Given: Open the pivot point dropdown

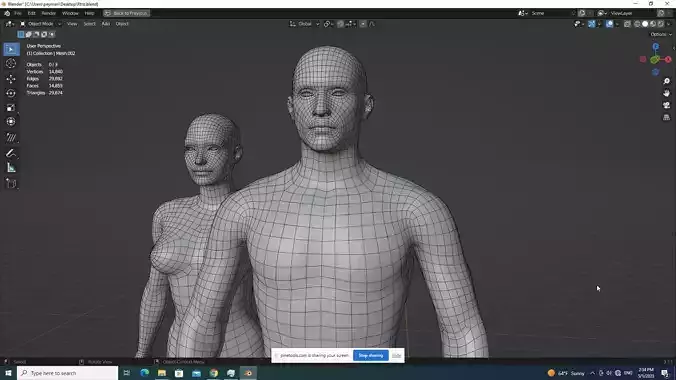Looking at the screenshot, I should pyautogui.click(x=329, y=24).
